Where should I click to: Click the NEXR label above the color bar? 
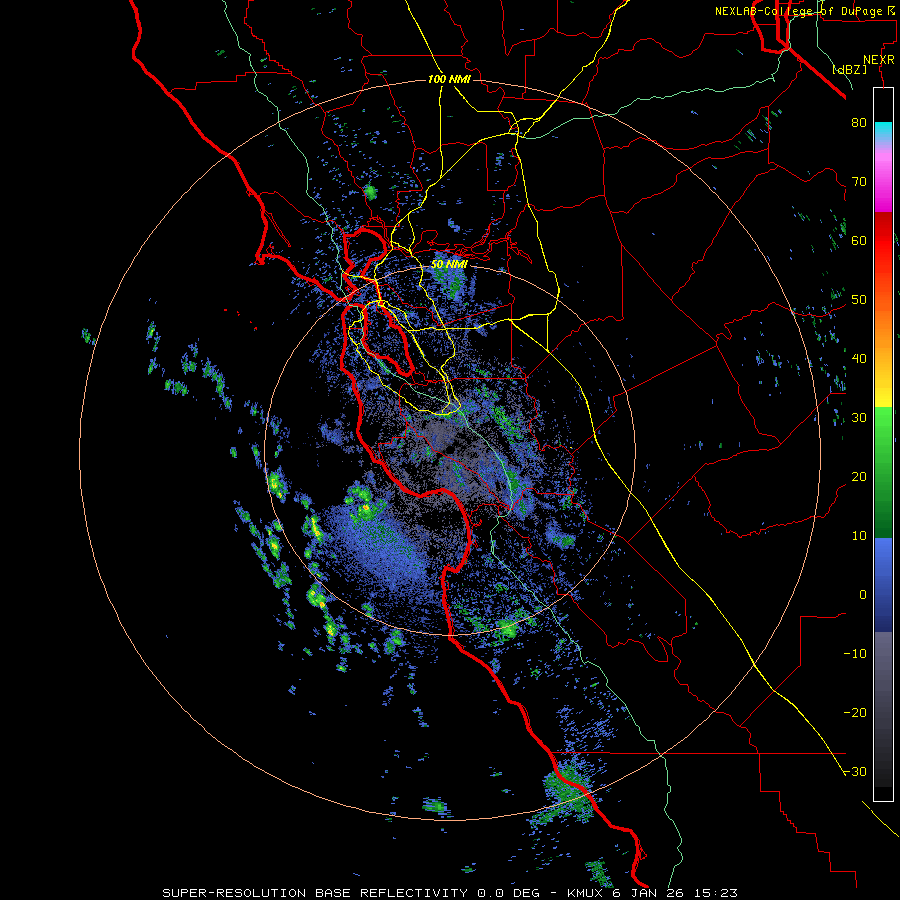point(879,60)
